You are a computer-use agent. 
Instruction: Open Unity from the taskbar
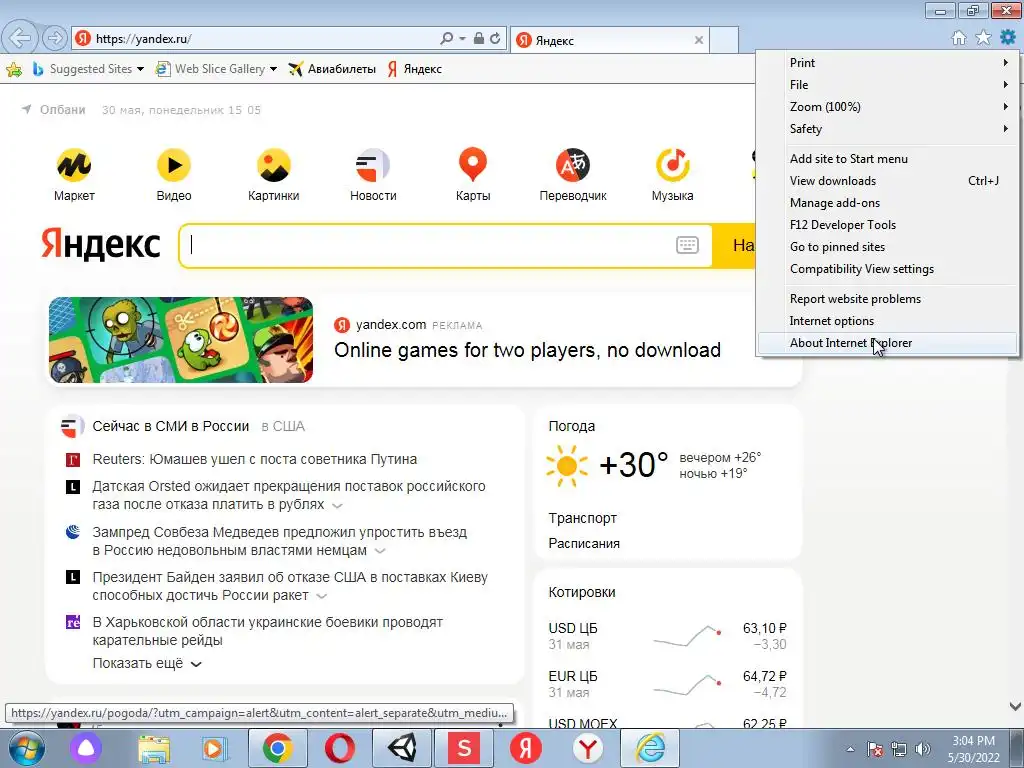tap(402, 748)
